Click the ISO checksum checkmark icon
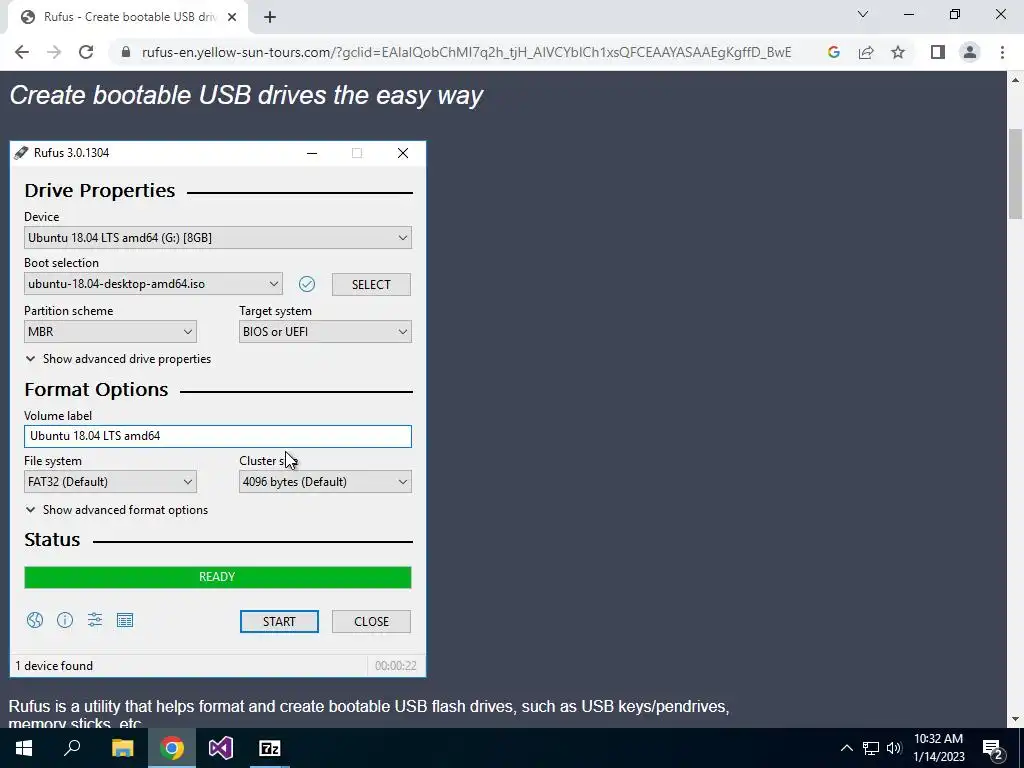This screenshot has width=1024, height=768. pyautogui.click(x=307, y=284)
